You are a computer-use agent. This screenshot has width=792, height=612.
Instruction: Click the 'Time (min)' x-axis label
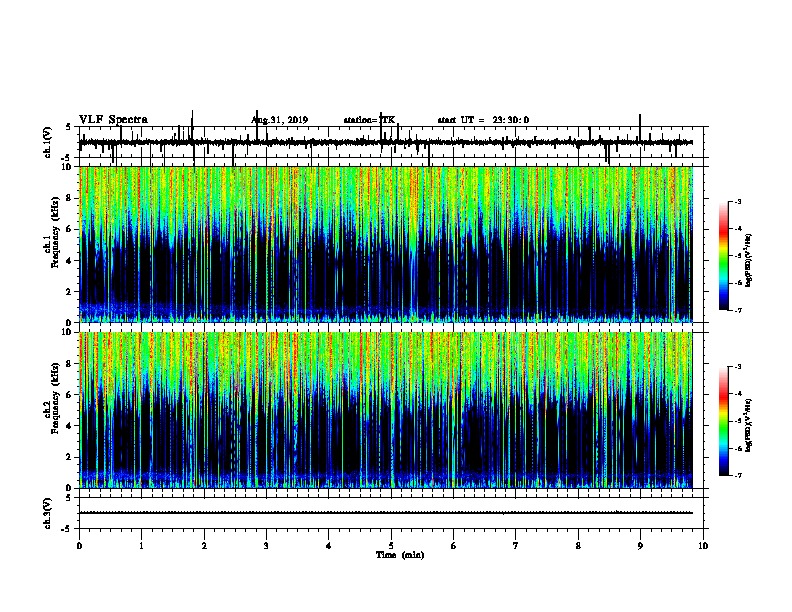click(400, 555)
